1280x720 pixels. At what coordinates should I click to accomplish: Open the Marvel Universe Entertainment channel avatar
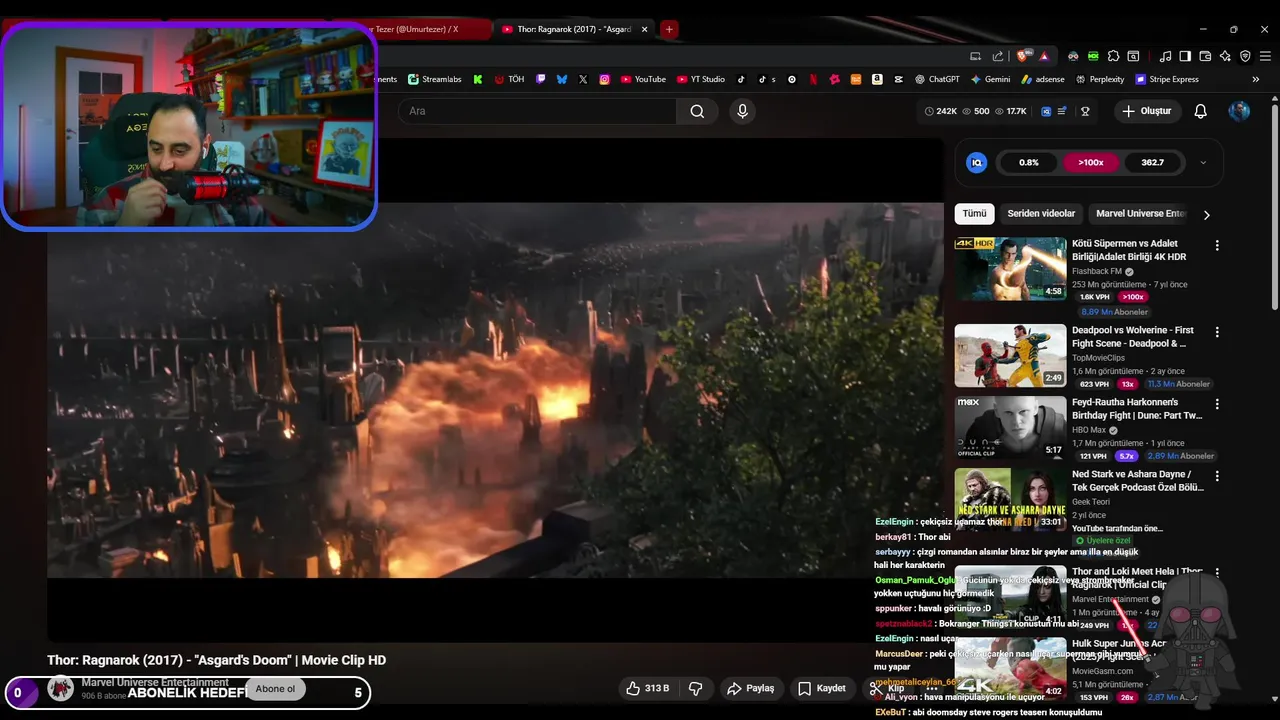click(61, 688)
